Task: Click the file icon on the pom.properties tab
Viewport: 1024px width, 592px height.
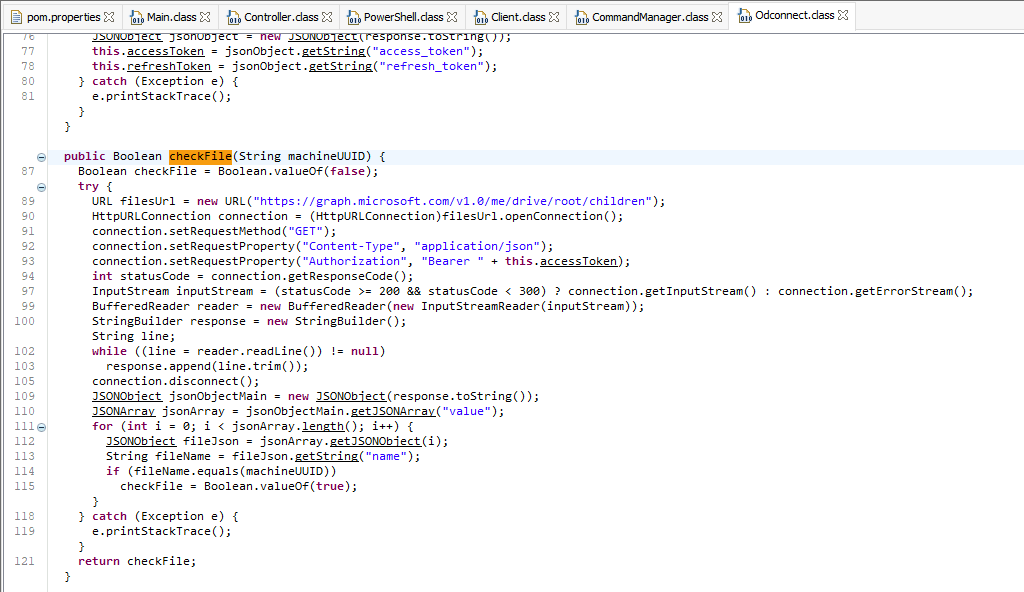Action: coord(17,16)
